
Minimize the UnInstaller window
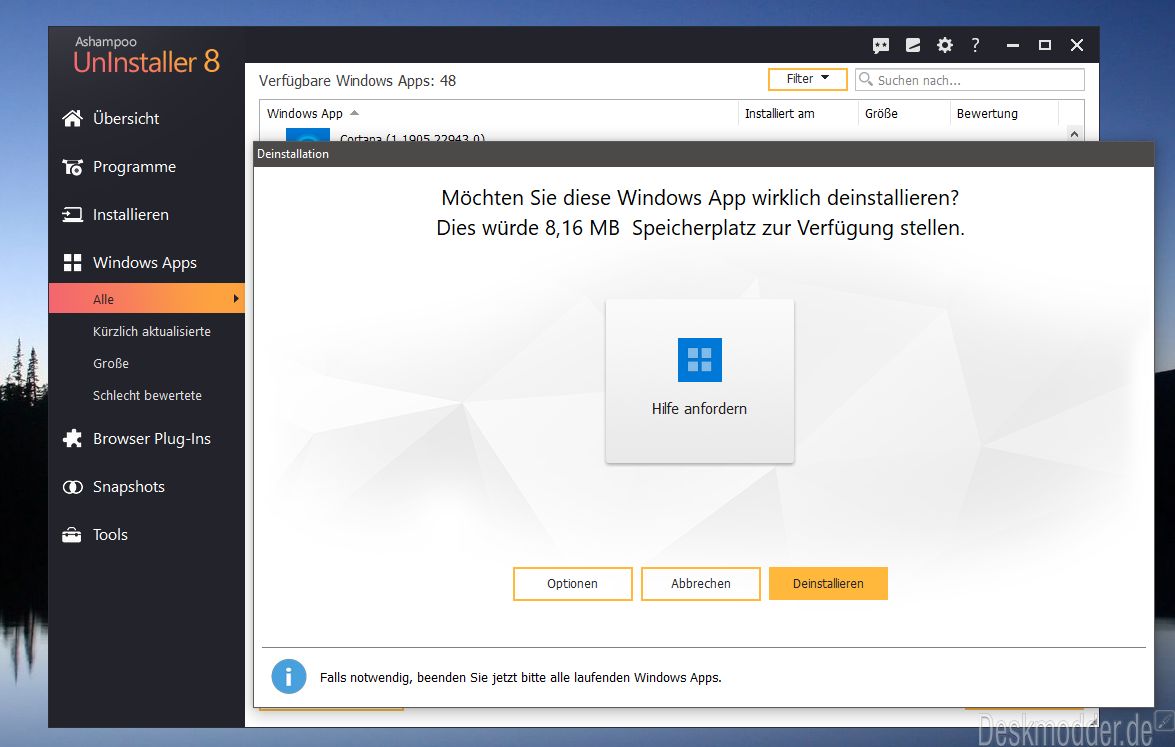coord(1013,46)
